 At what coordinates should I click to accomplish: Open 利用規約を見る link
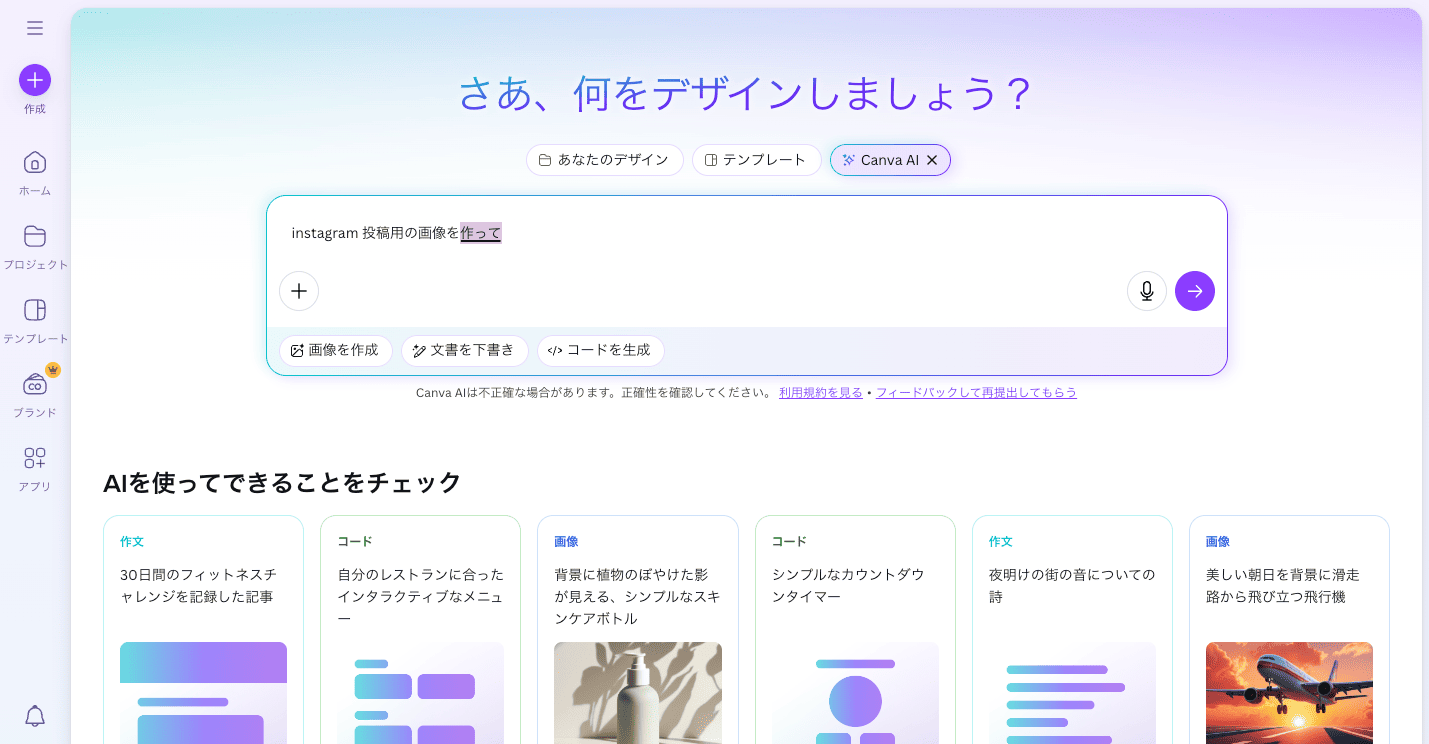[x=821, y=393]
